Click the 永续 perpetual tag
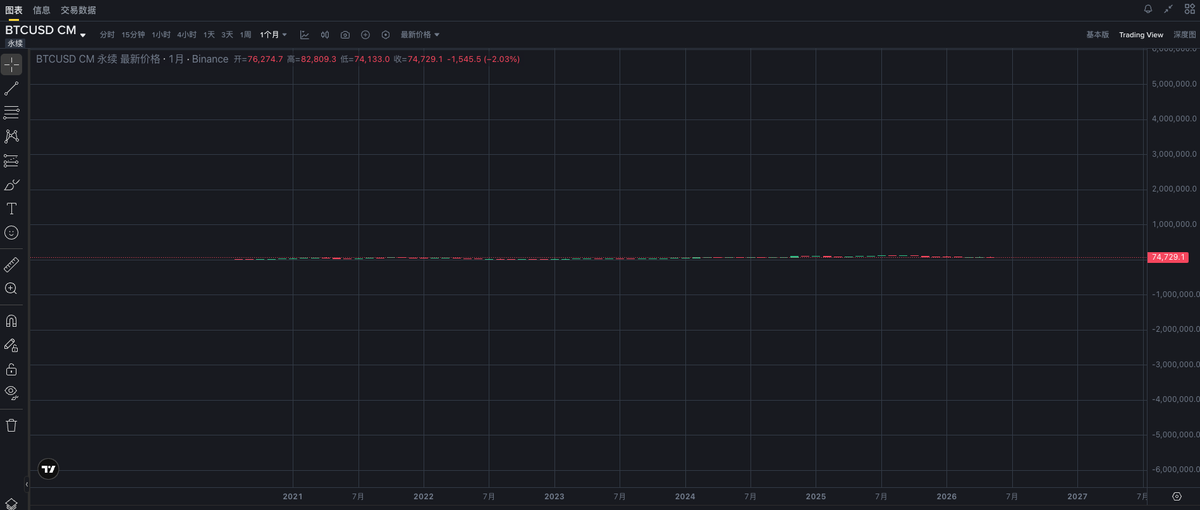 click(x=15, y=43)
